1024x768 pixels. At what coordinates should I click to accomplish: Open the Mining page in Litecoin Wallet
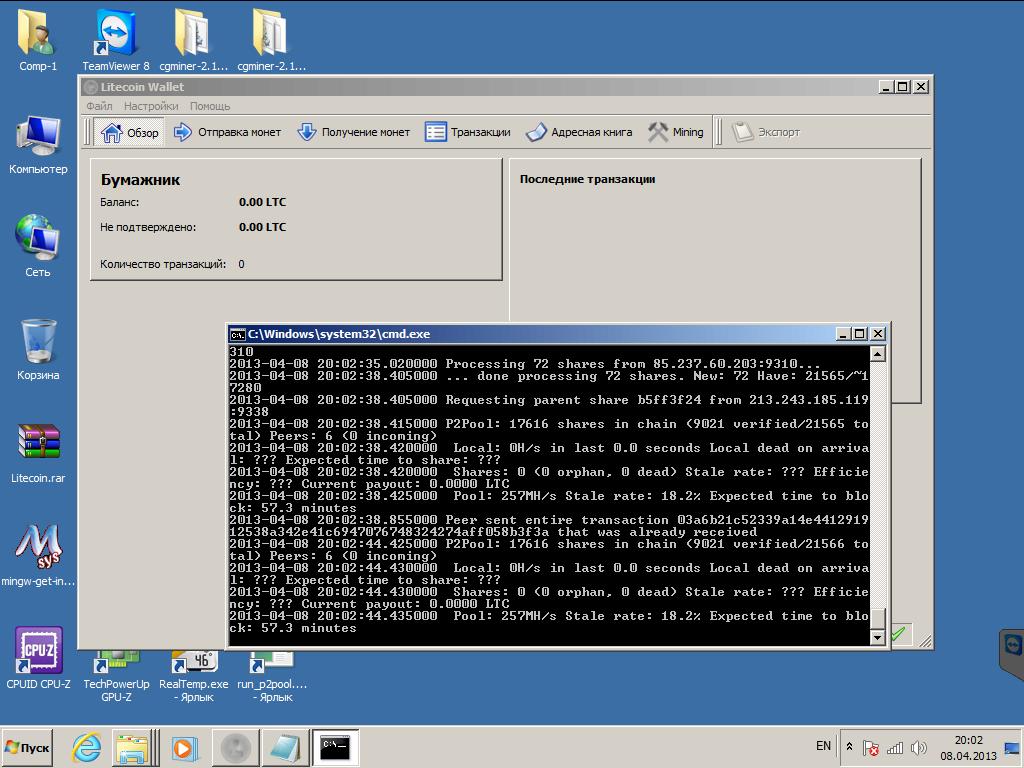point(676,133)
